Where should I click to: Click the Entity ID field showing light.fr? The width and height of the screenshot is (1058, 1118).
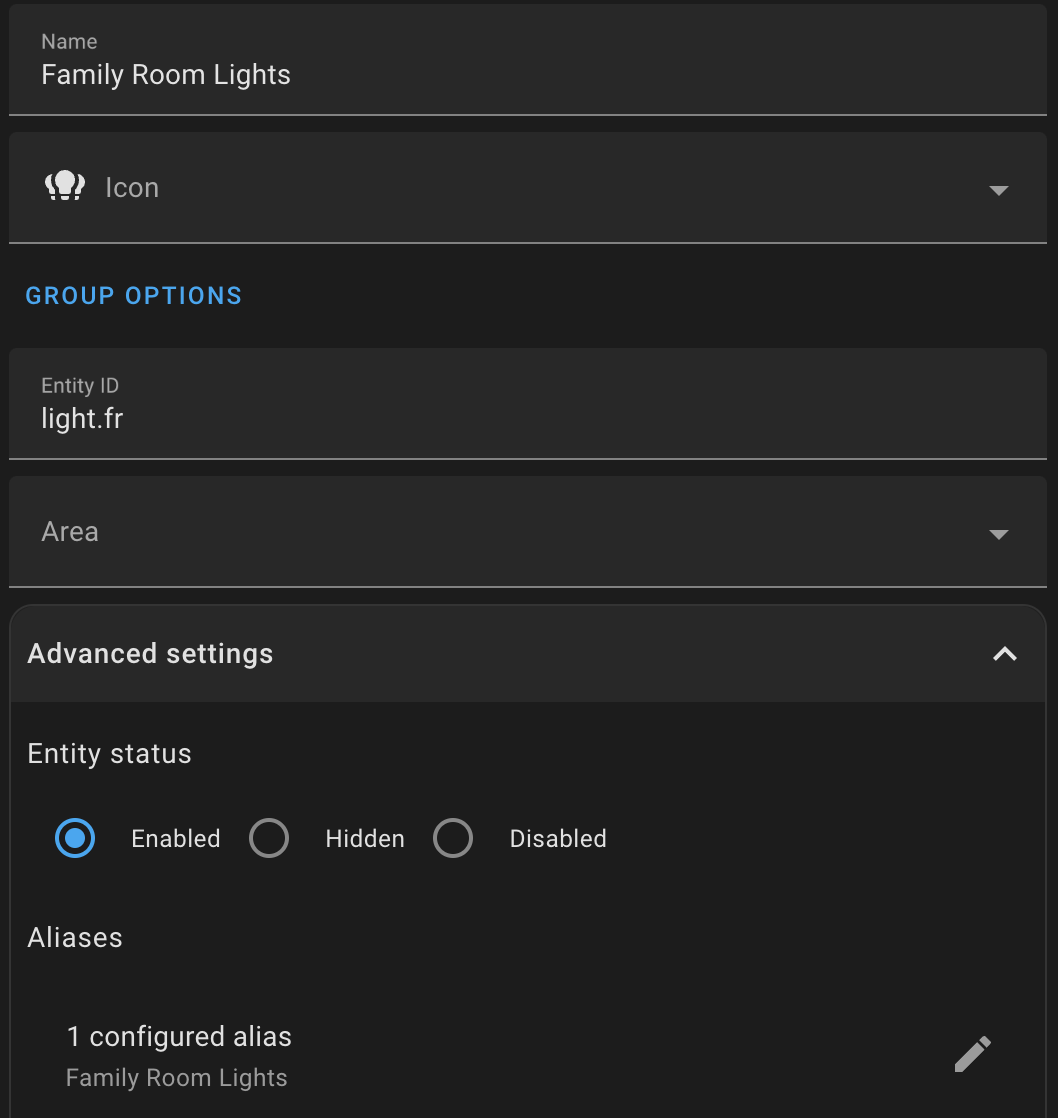pos(82,418)
